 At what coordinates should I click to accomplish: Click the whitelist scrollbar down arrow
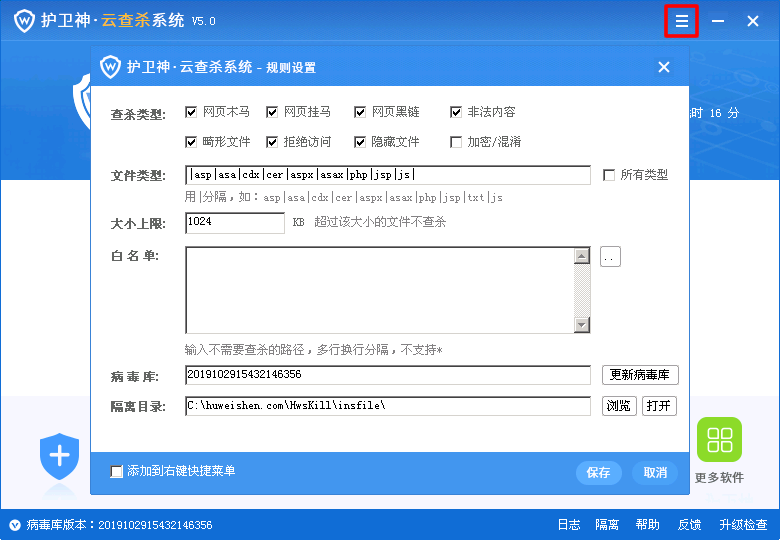pyautogui.click(x=582, y=325)
